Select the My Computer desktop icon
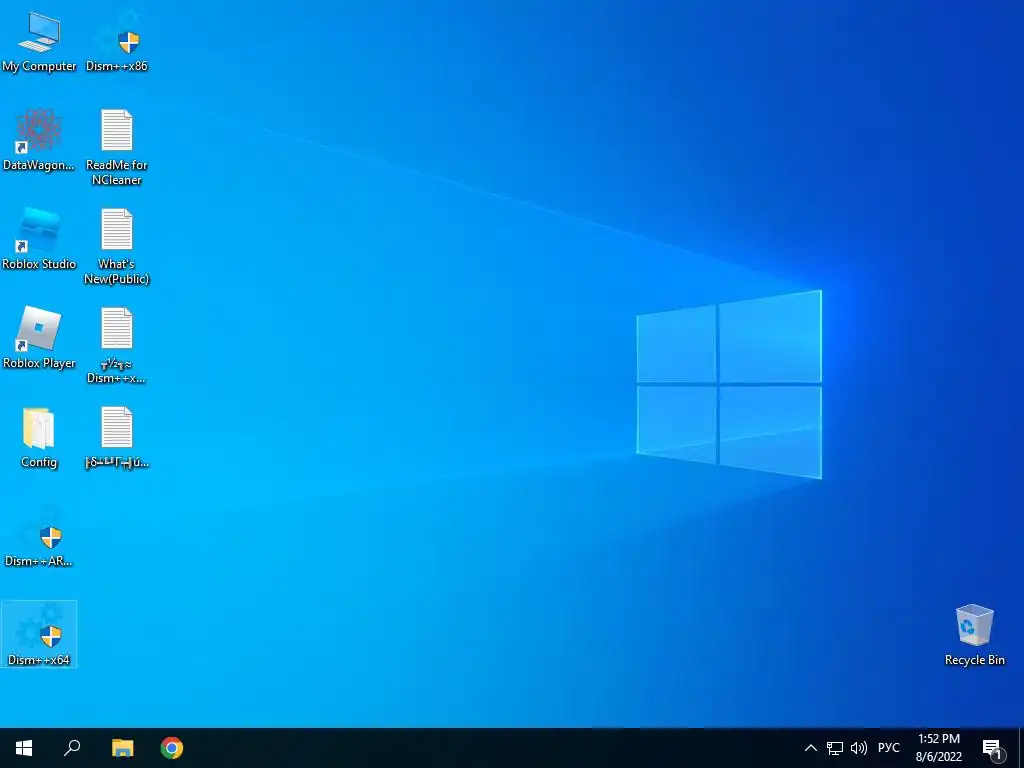 click(39, 40)
